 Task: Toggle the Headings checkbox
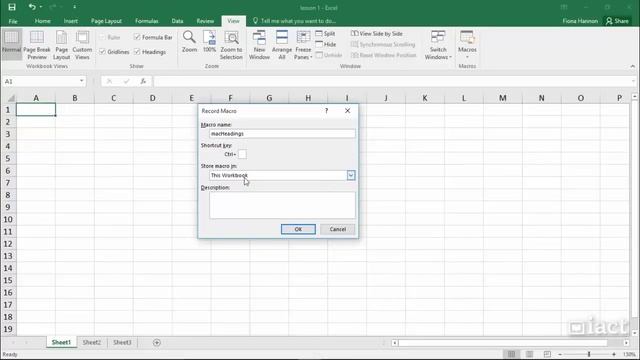tap(137, 52)
